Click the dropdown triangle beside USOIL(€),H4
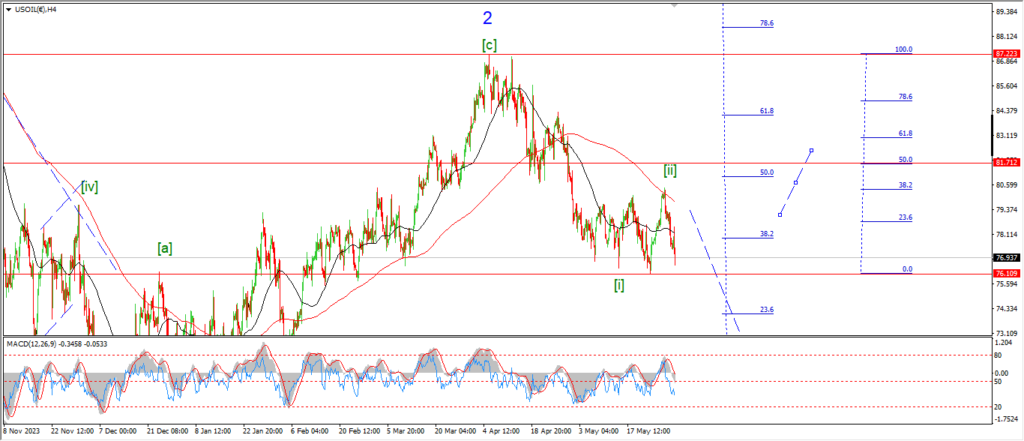Screen dimensions: 1024x441 point(7,8)
